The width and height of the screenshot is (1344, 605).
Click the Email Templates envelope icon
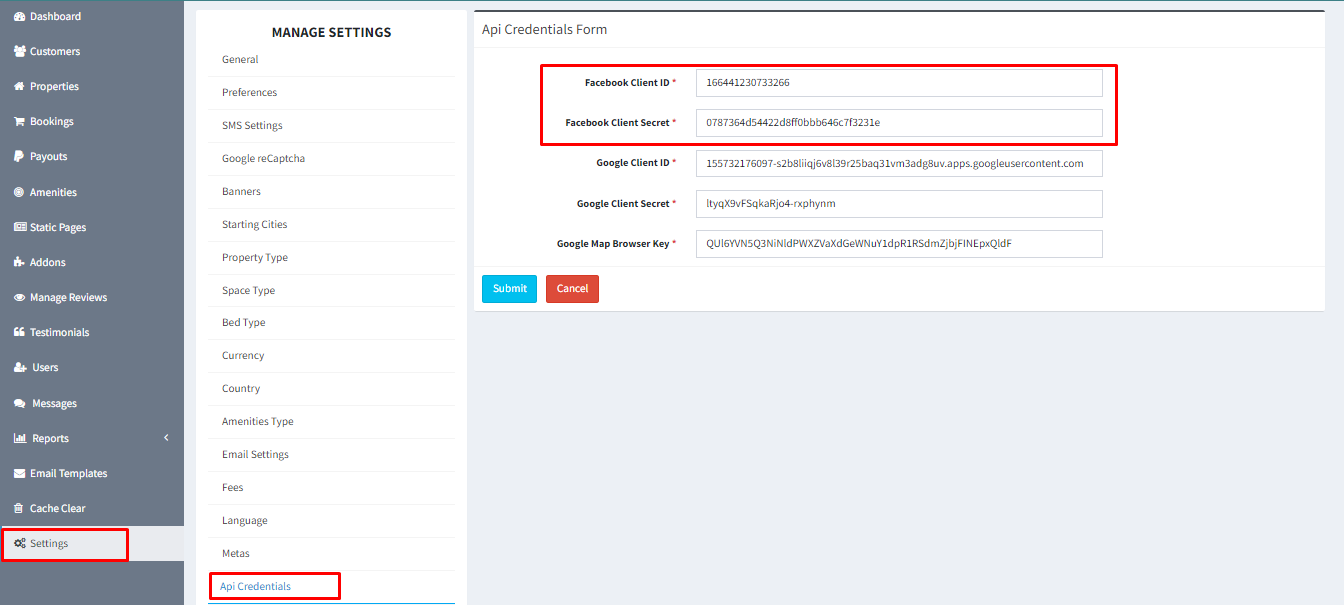pyautogui.click(x=19, y=474)
